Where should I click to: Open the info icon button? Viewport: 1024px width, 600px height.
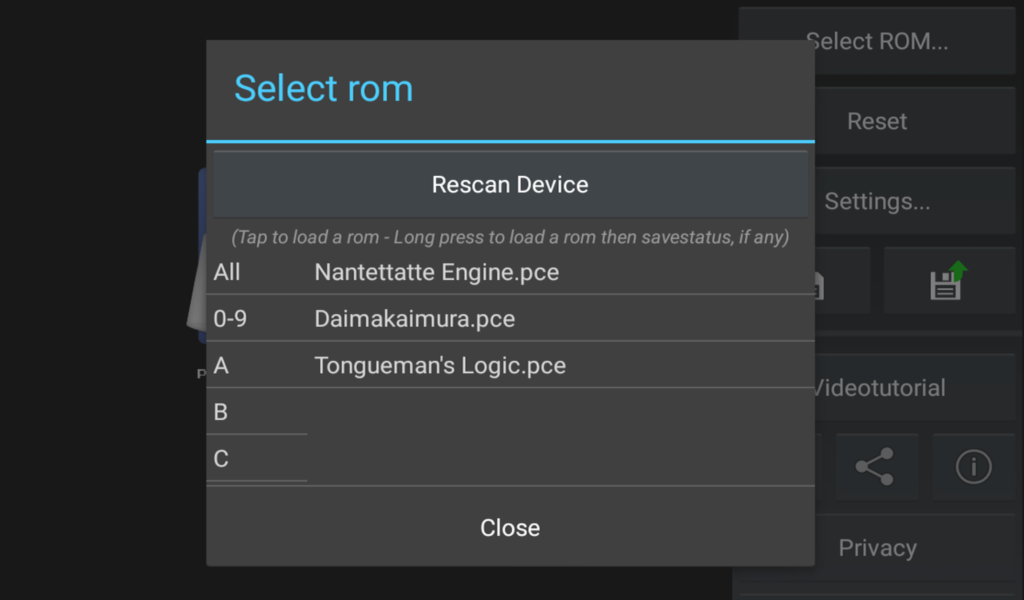coord(973,467)
